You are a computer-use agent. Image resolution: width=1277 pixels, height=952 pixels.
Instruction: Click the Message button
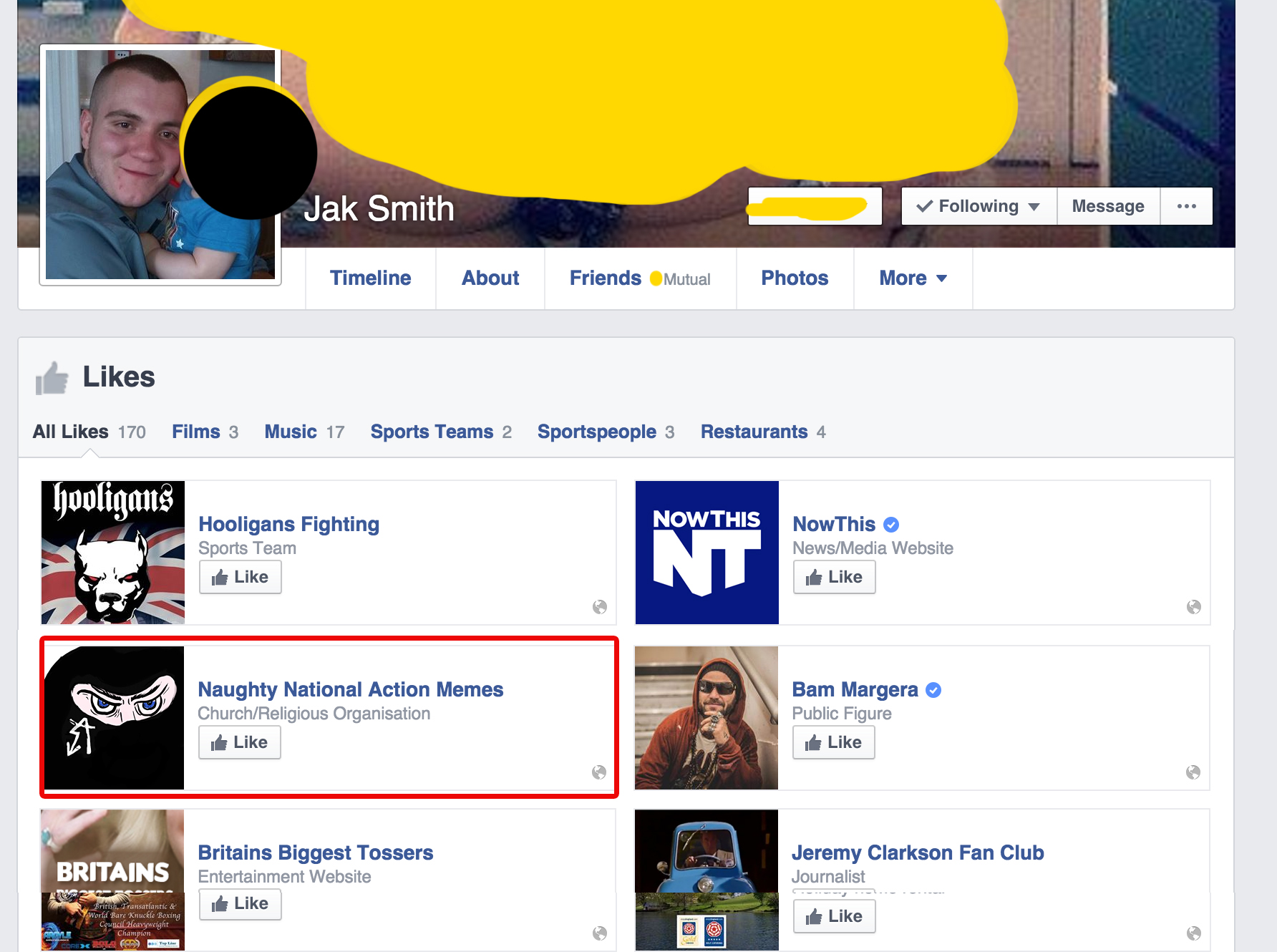tap(1107, 206)
